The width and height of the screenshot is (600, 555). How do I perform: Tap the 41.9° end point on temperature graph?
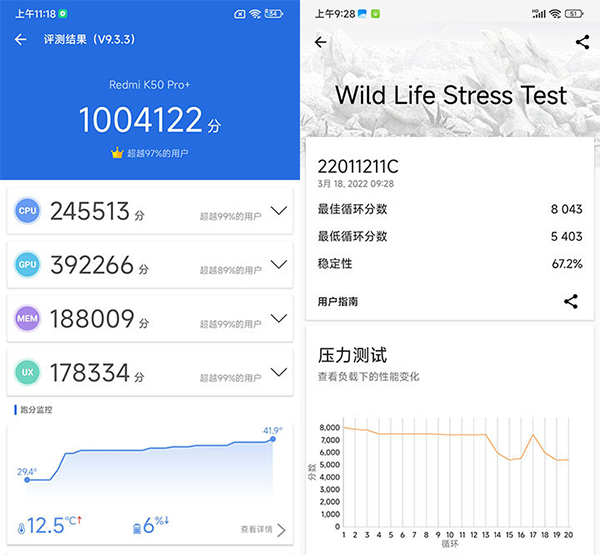click(272, 440)
